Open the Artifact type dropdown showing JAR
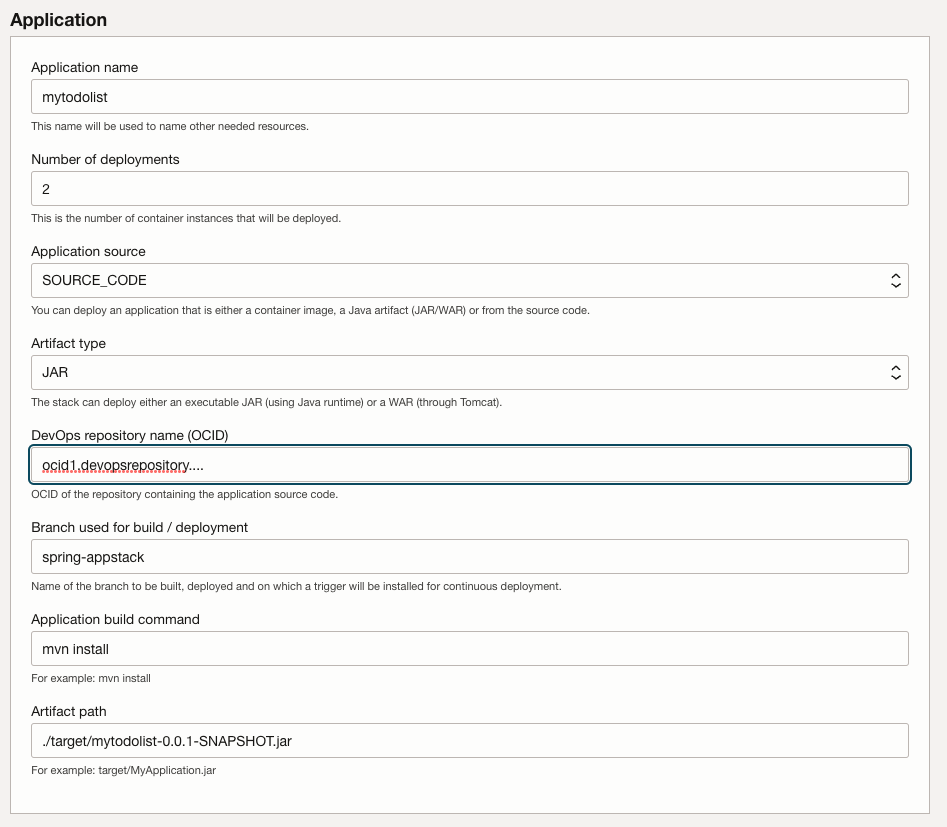Image resolution: width=947 pixels, height=827 pixels. 470,372
